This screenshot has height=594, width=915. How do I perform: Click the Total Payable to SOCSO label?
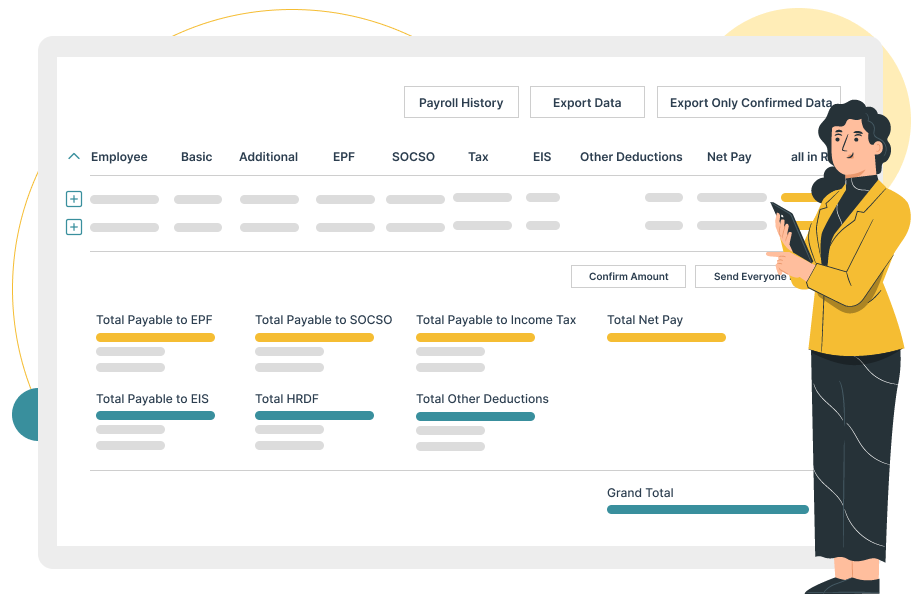323,320
